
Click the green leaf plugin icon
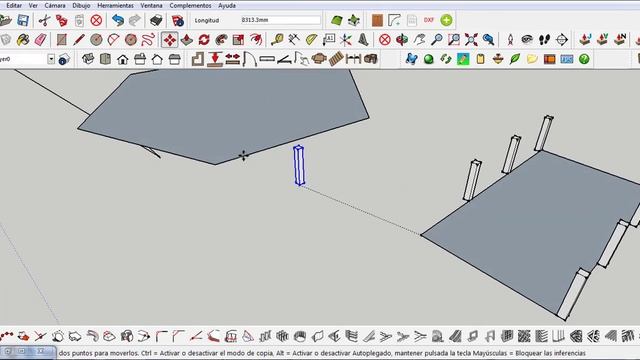515,59
